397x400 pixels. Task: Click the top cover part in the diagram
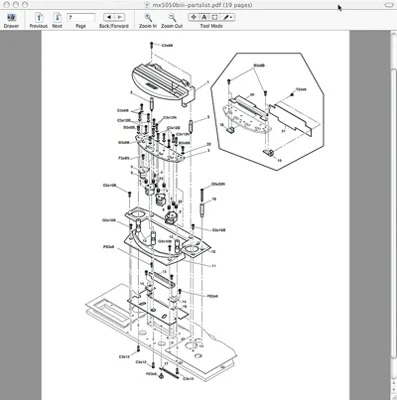(163, 83)
